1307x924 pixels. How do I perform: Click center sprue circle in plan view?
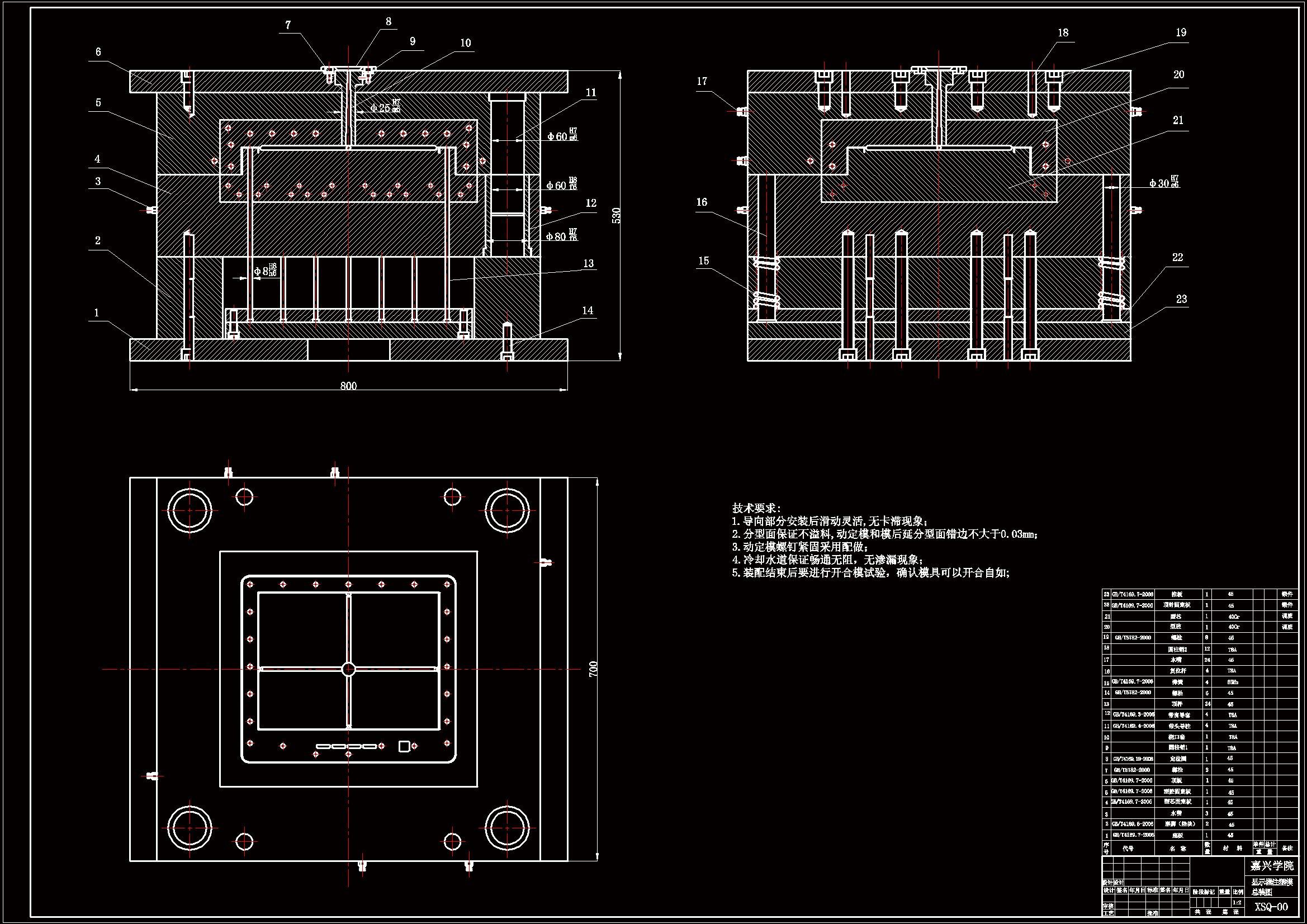(x=348, y=670)
